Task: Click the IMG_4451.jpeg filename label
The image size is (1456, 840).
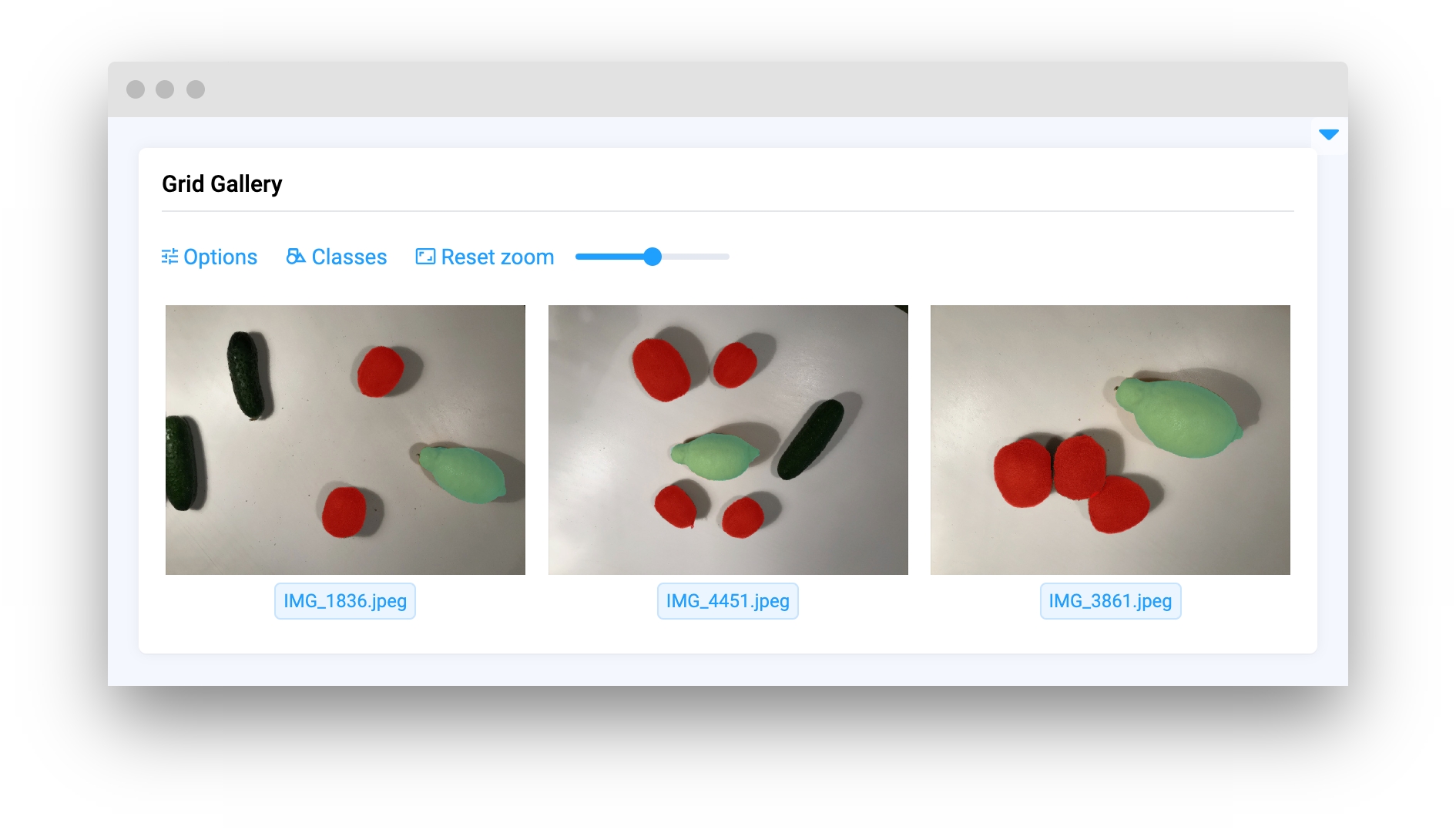Action: (x=728, y=601)
